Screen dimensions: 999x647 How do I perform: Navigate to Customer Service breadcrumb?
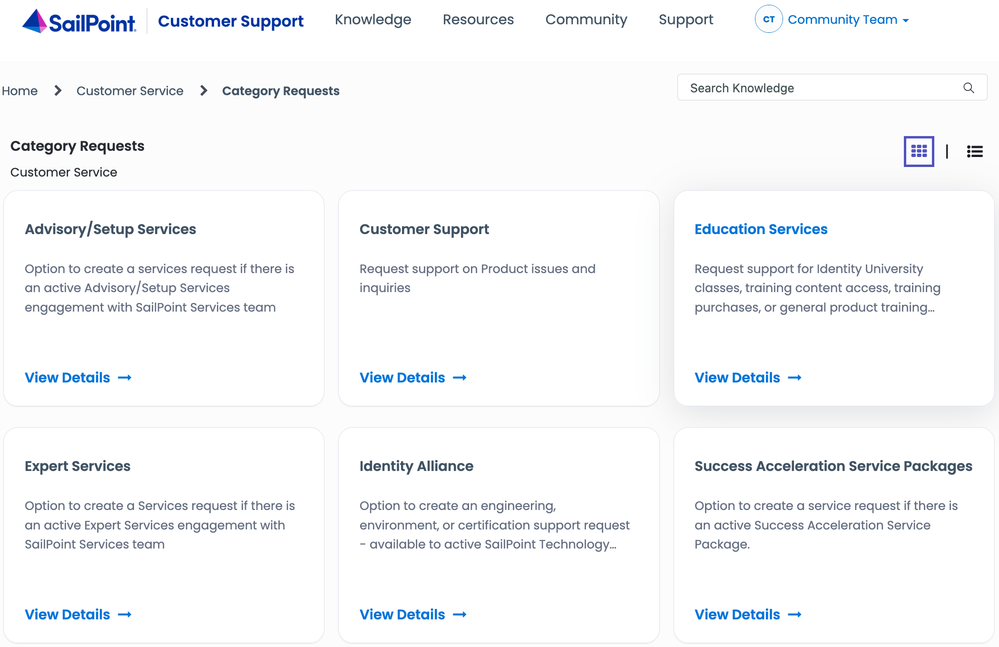coord(130,91)
